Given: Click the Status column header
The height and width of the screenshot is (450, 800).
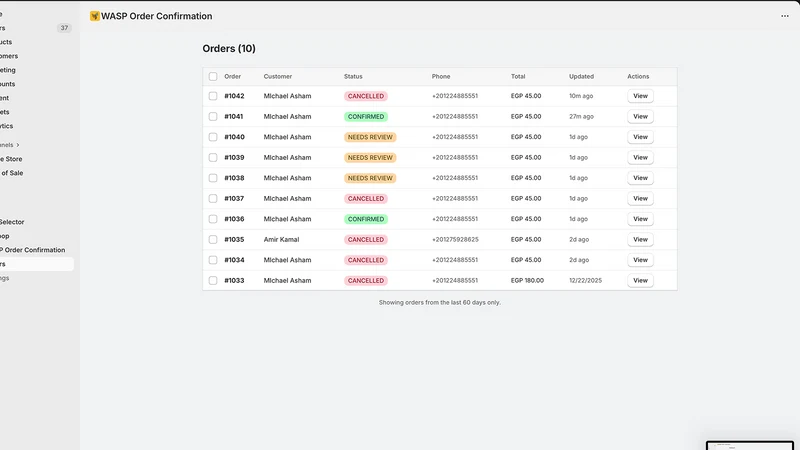Looking at the screenshot, I should [x=353, y=77].
